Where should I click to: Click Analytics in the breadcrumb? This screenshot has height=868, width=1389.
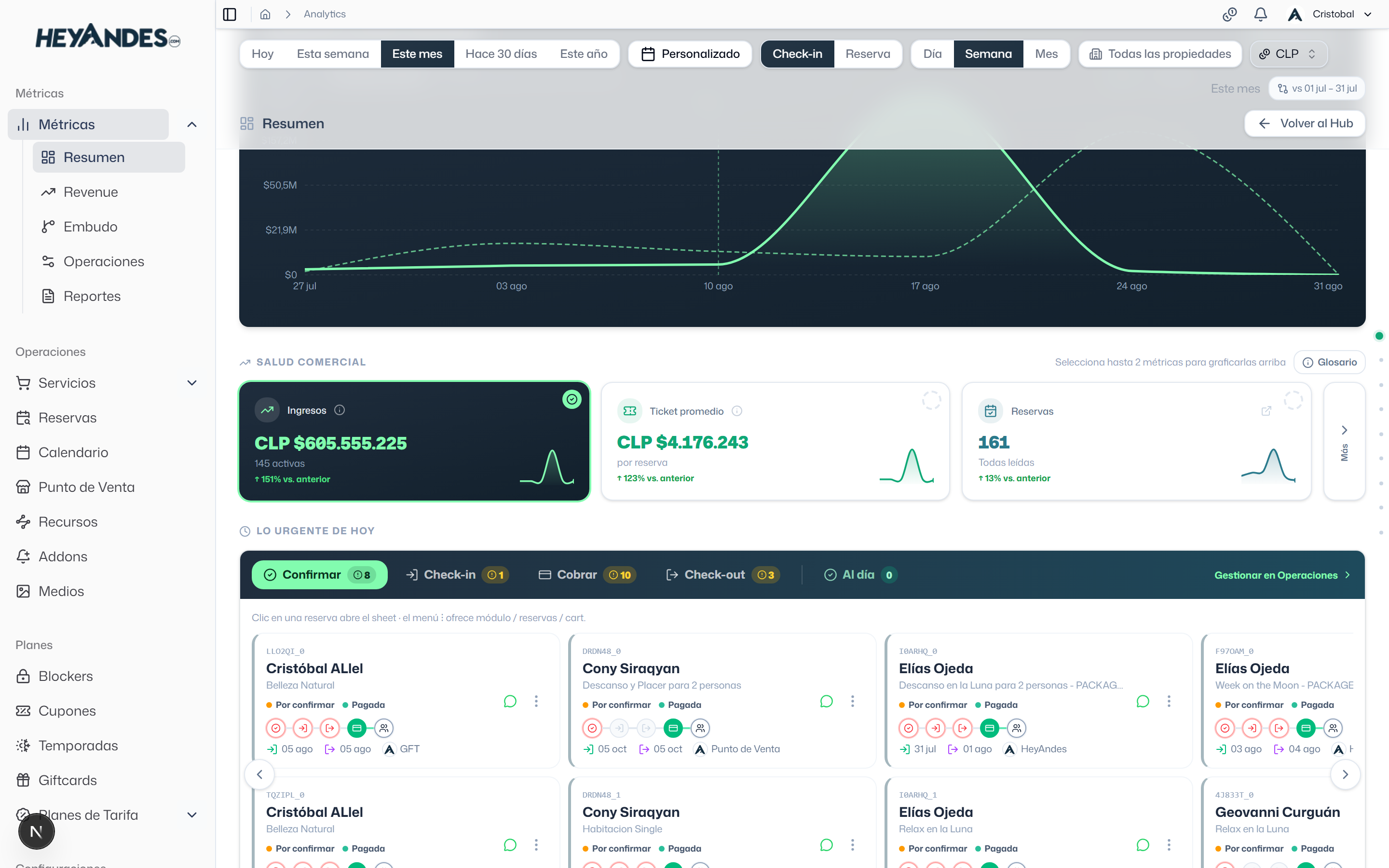click(325, 14)
